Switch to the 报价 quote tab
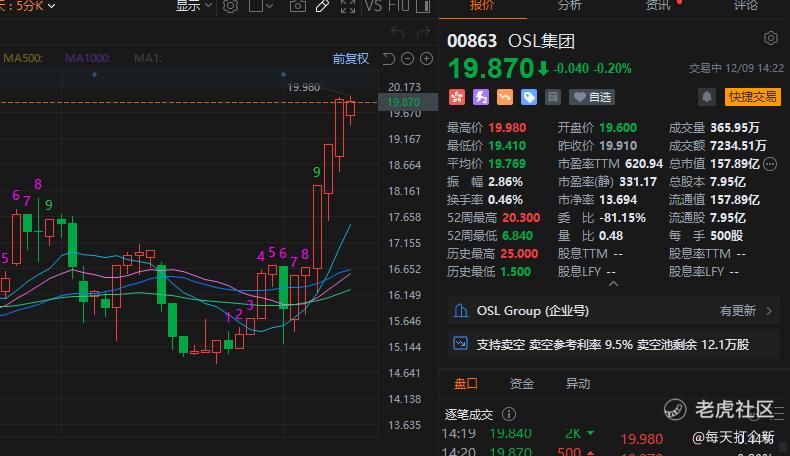790x456 pixels. pyautogui.click(x=482, y=6)
